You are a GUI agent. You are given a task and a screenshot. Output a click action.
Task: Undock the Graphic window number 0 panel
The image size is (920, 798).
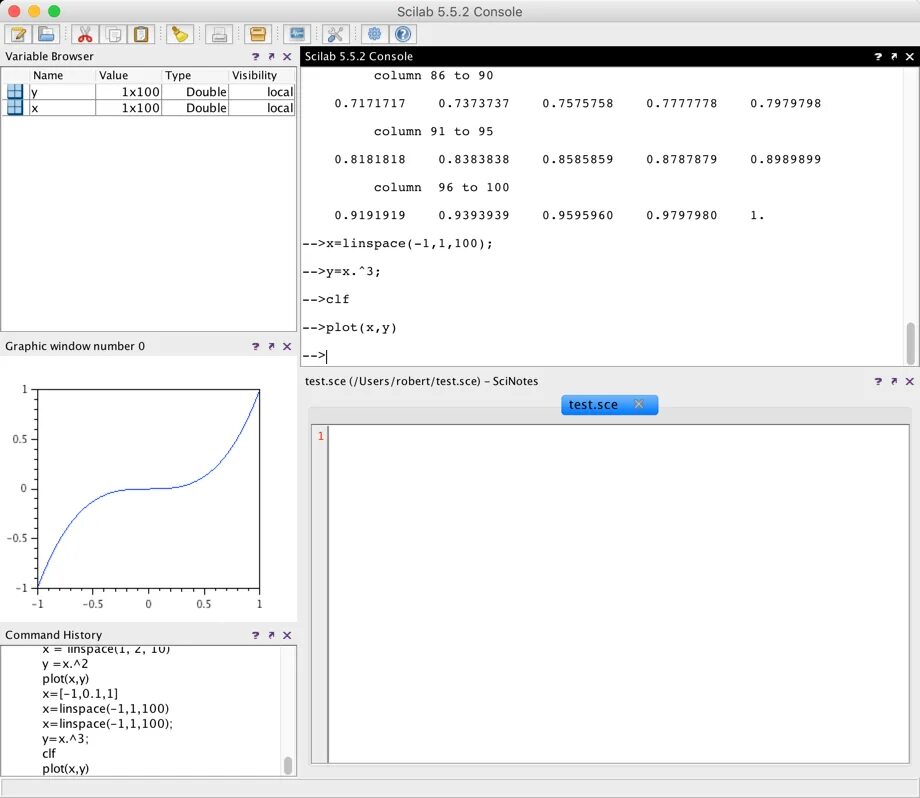tap(271, 346)
